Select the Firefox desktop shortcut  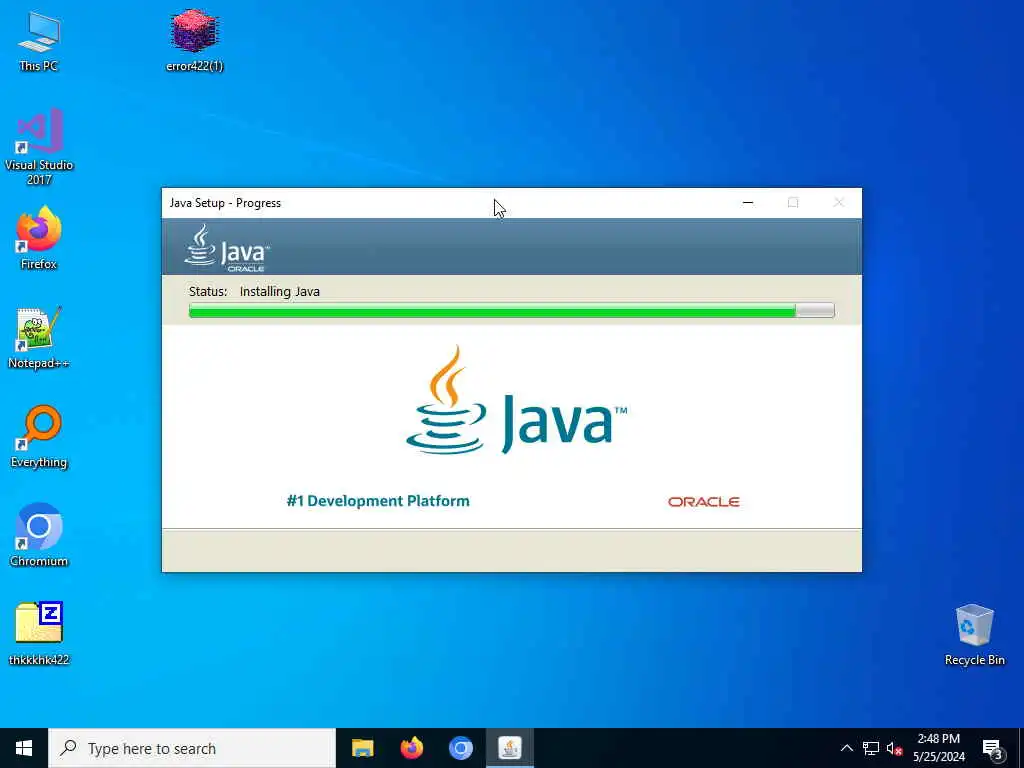(39, 238)
